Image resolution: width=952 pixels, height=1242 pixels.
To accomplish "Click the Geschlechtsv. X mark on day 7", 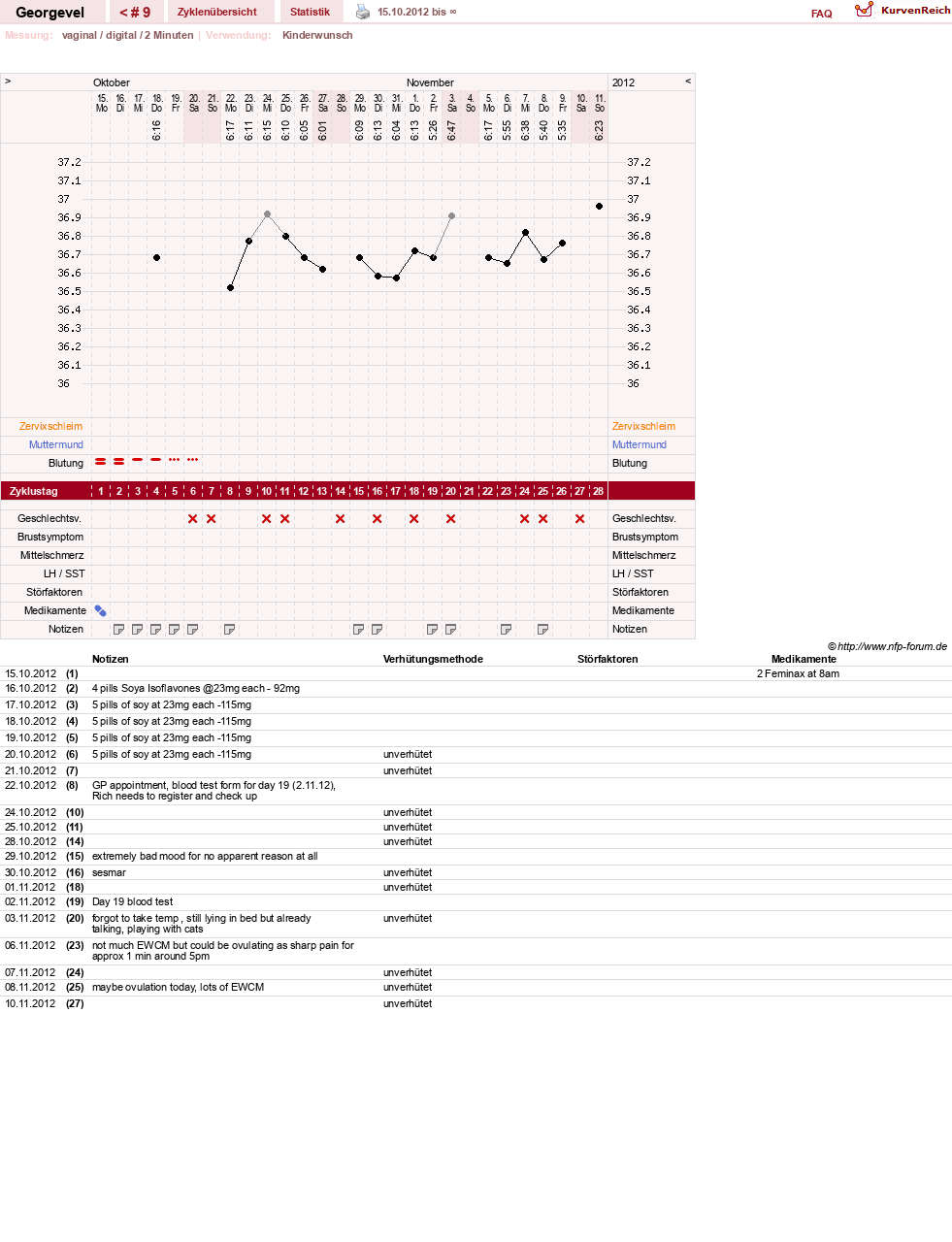I will [x=211, y=518].
